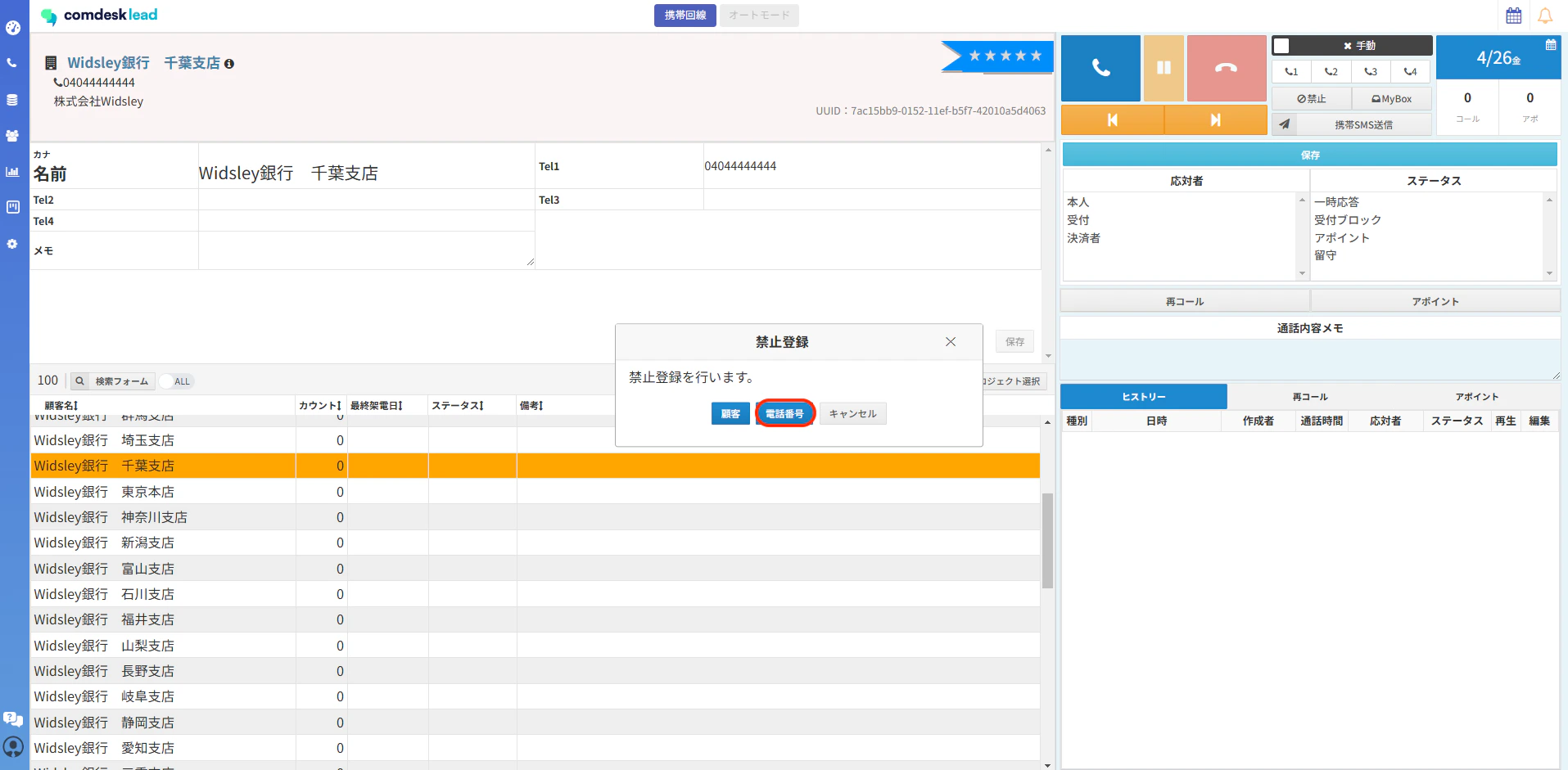Open the user profile avatar icon
The height and width of the screenshot is (770, 1568).
pyautogui.click(x=13, y=746)
